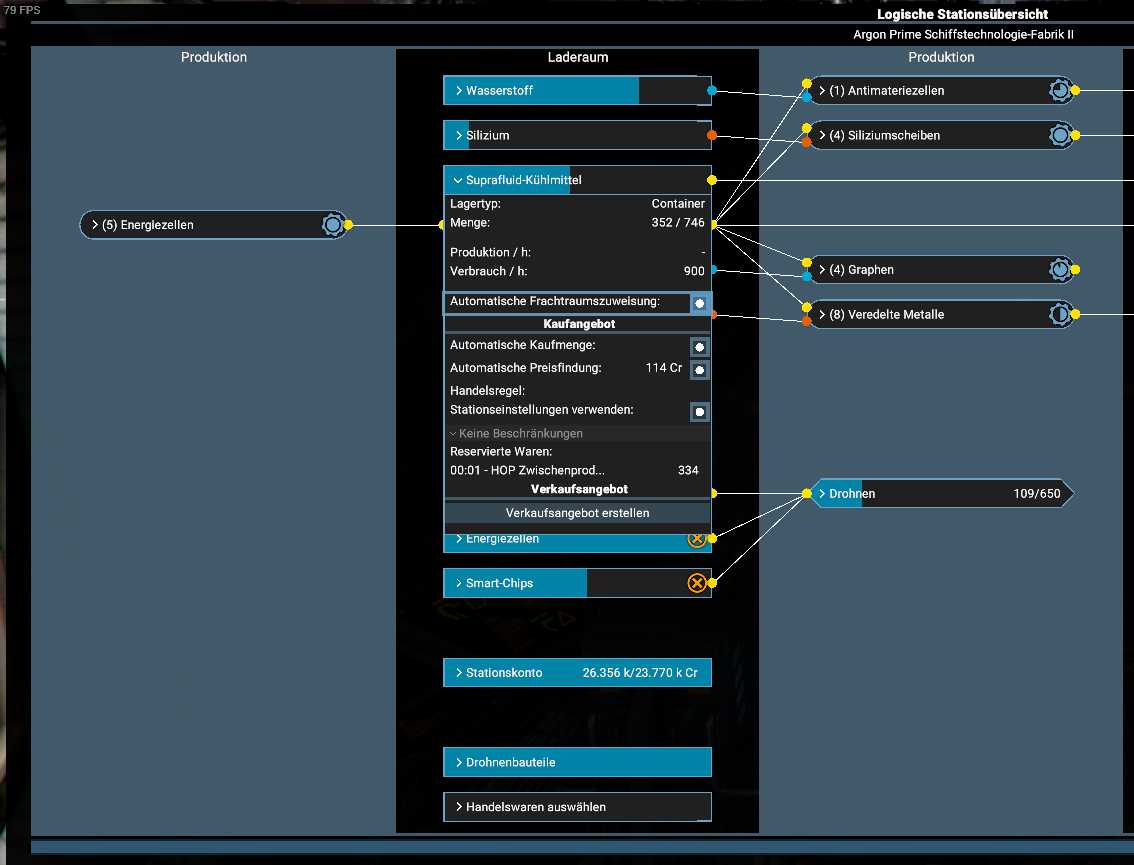The width and height of the screenshot is (1134, 865).
Task: Expand Handelswaren auswählen row
Action: pos(577,807)
